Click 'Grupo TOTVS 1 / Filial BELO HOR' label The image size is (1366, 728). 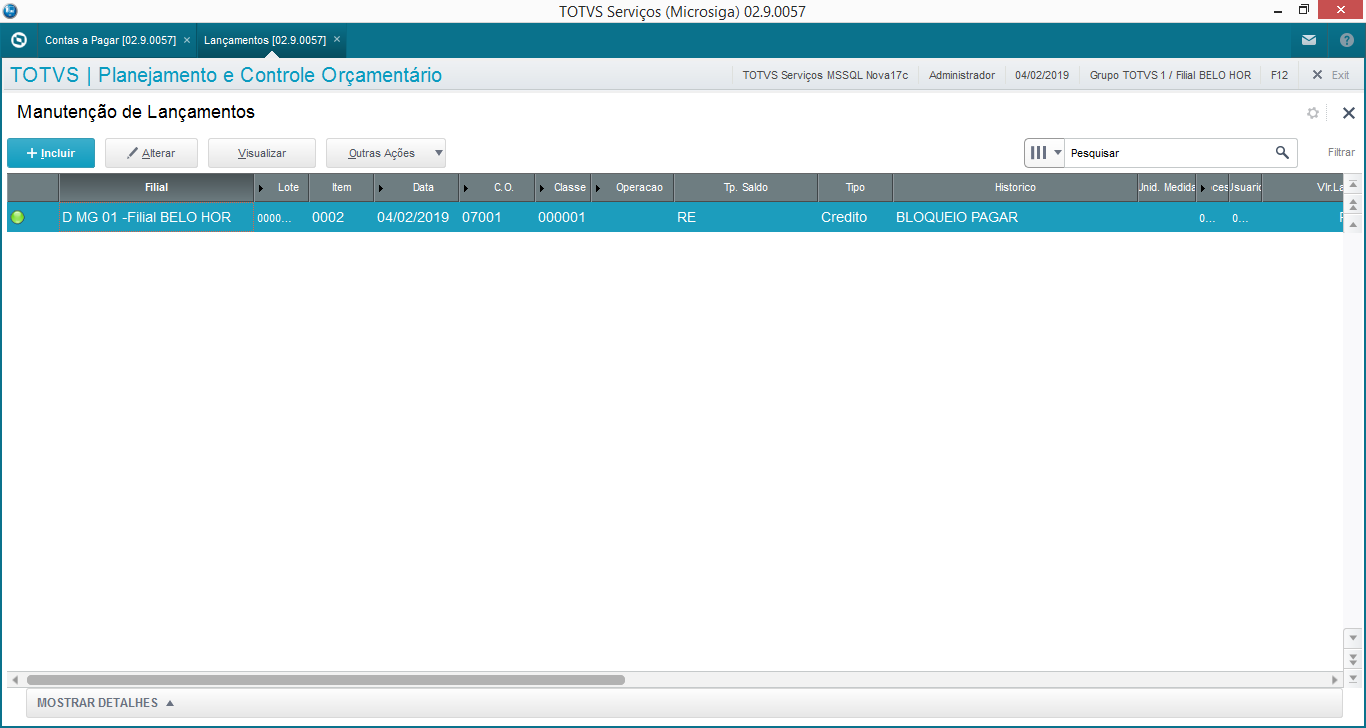click(x=1170, y=75)
